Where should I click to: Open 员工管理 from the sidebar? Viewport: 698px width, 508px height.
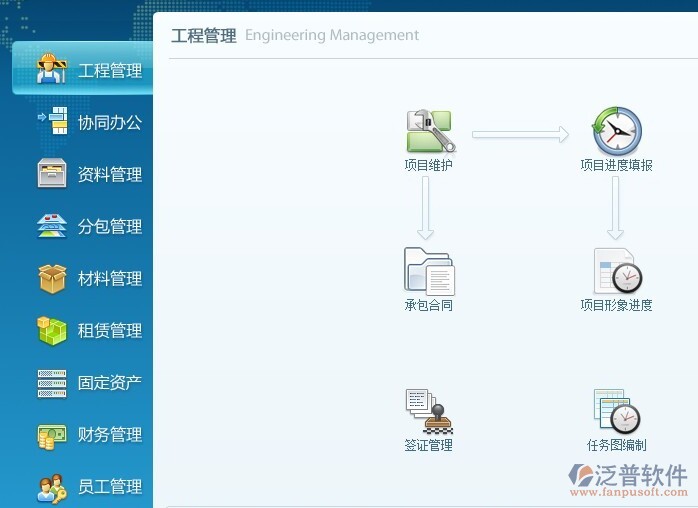pos(109,487)
